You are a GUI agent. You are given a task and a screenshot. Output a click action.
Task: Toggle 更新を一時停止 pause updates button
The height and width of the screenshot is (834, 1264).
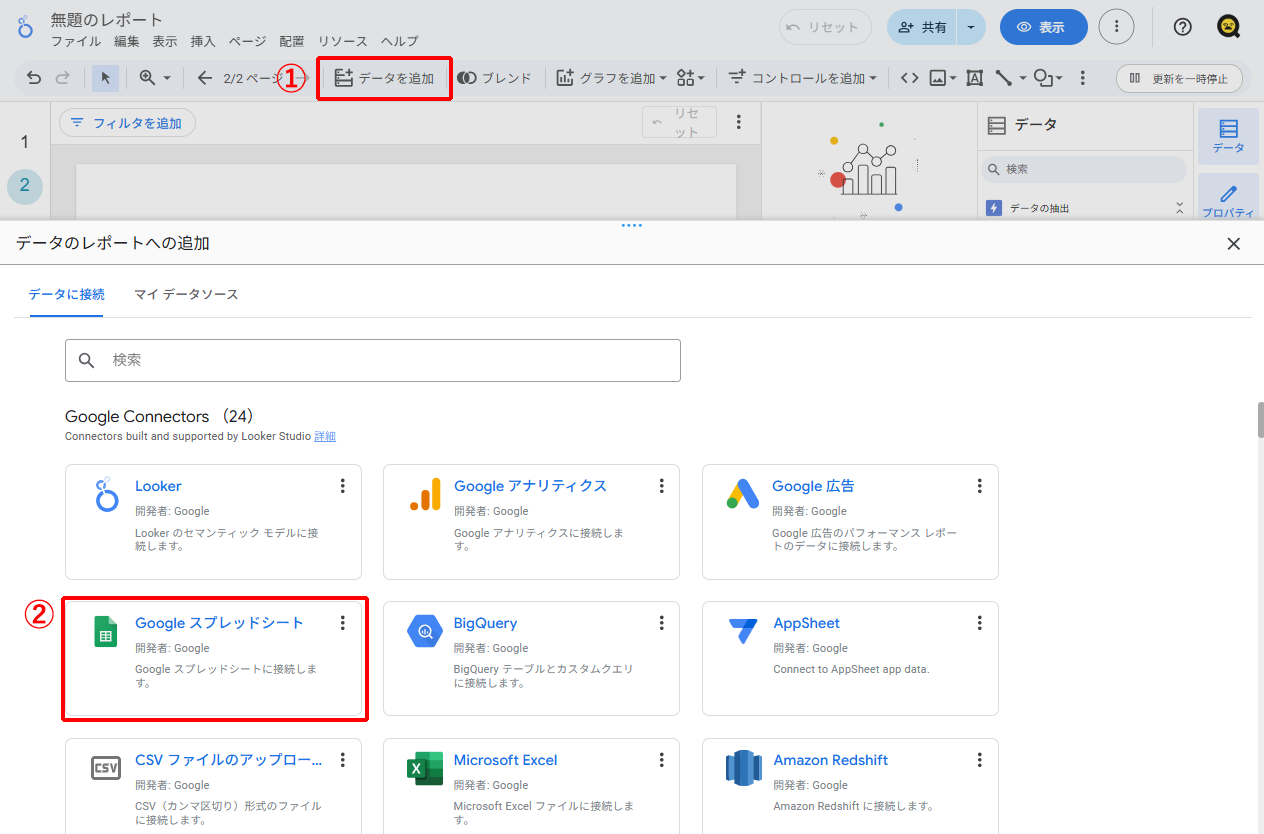pyautogui.click(x=1179, y=78)
